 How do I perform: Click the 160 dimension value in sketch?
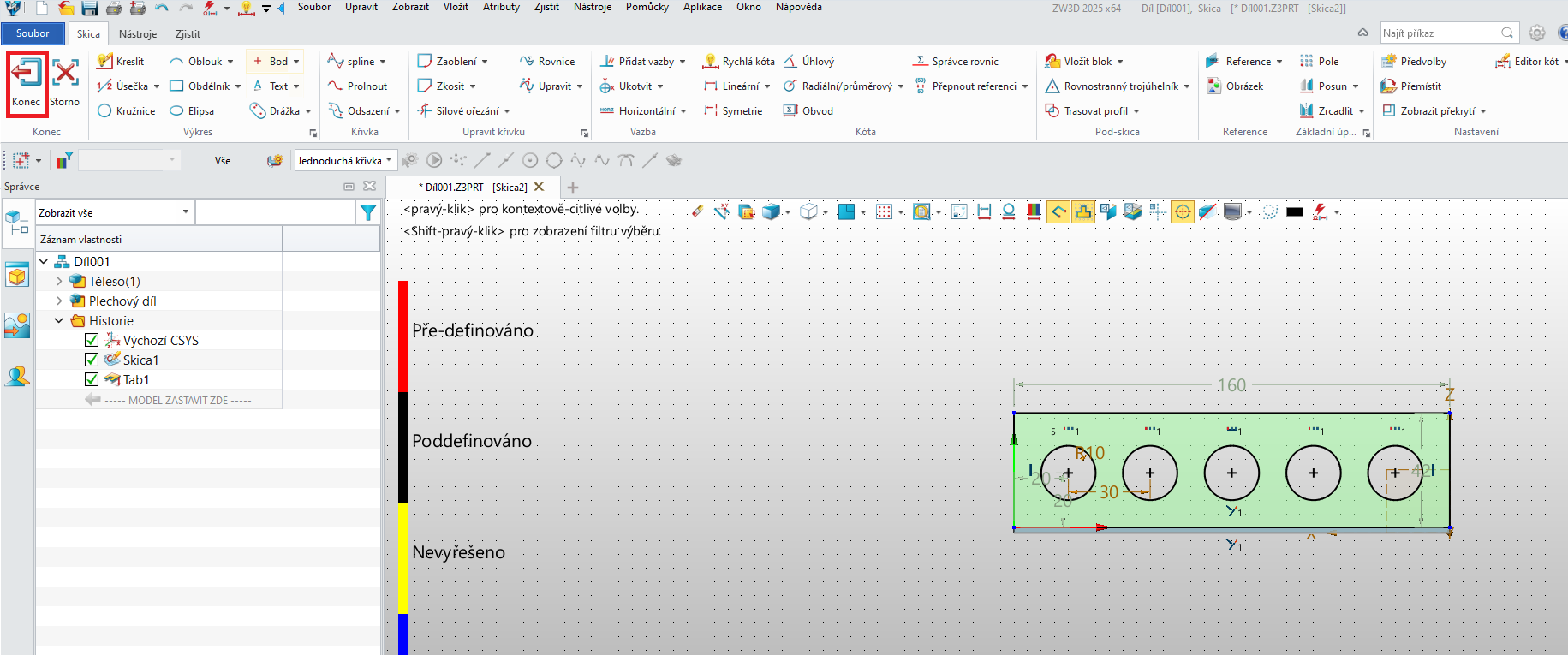point(1231,385)
